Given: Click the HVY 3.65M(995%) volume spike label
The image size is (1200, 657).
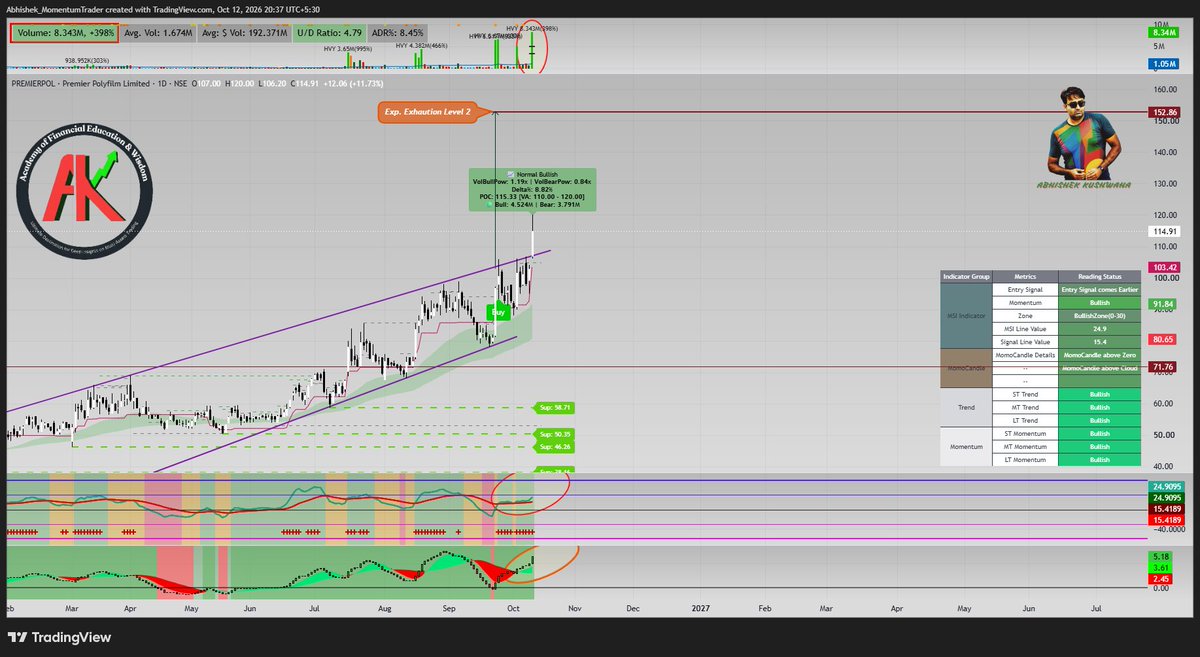Looking at the screenshot, I should tap(350, 48).
